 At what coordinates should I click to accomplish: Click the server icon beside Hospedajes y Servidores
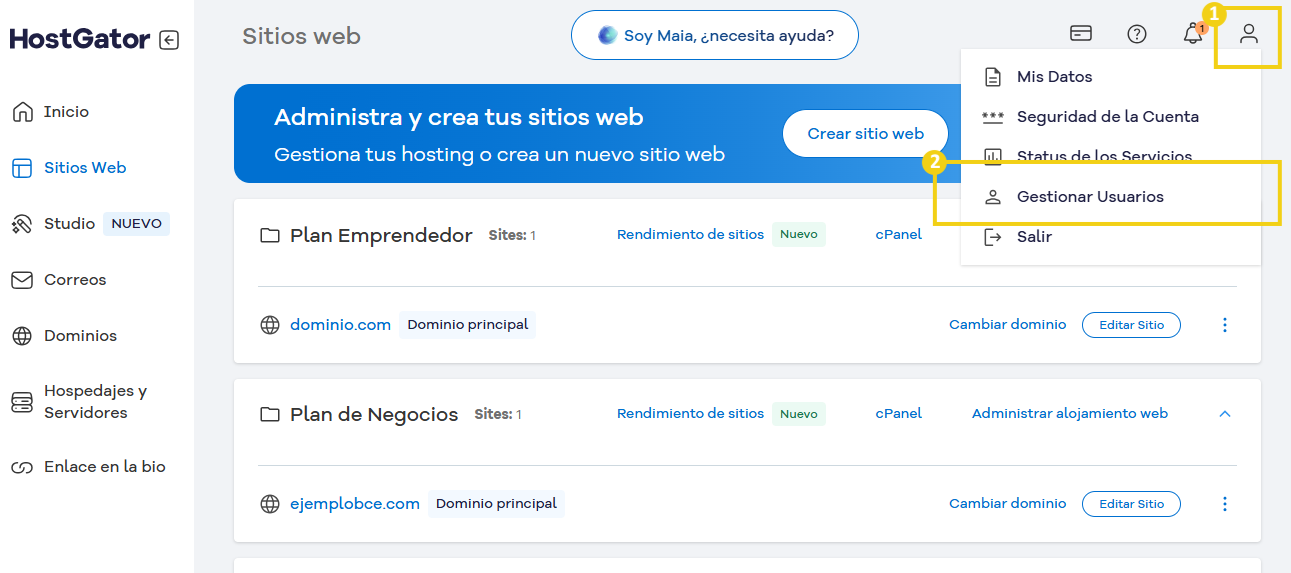coord(22,402)
